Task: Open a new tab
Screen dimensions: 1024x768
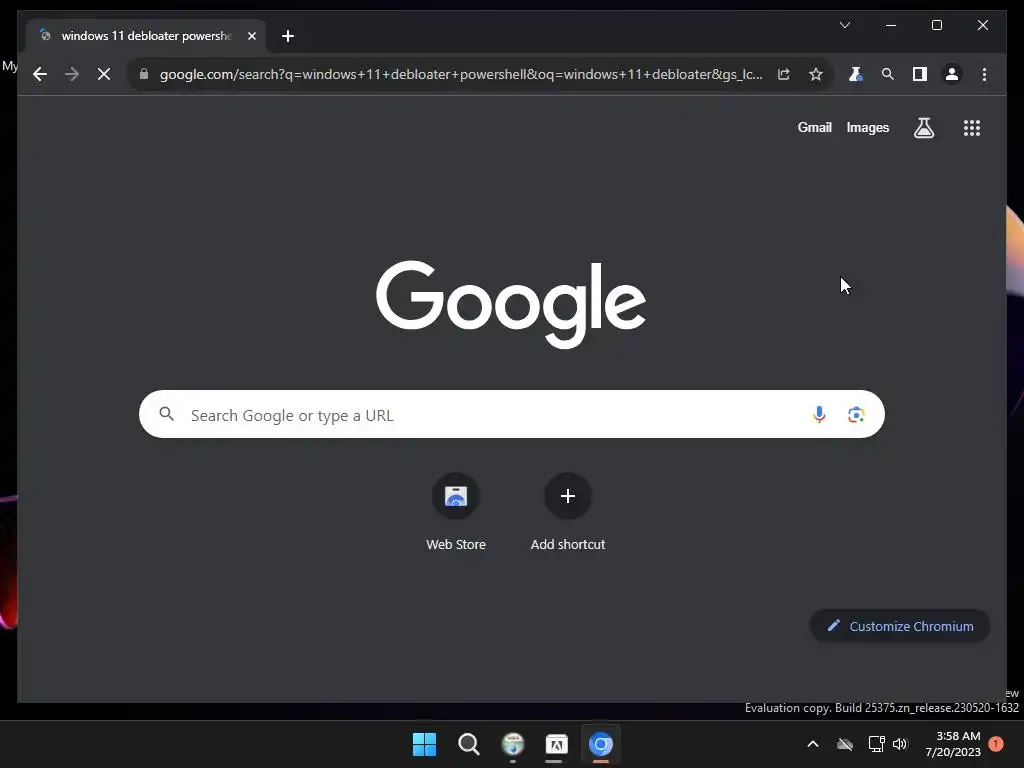Action: tap(287, 36)
